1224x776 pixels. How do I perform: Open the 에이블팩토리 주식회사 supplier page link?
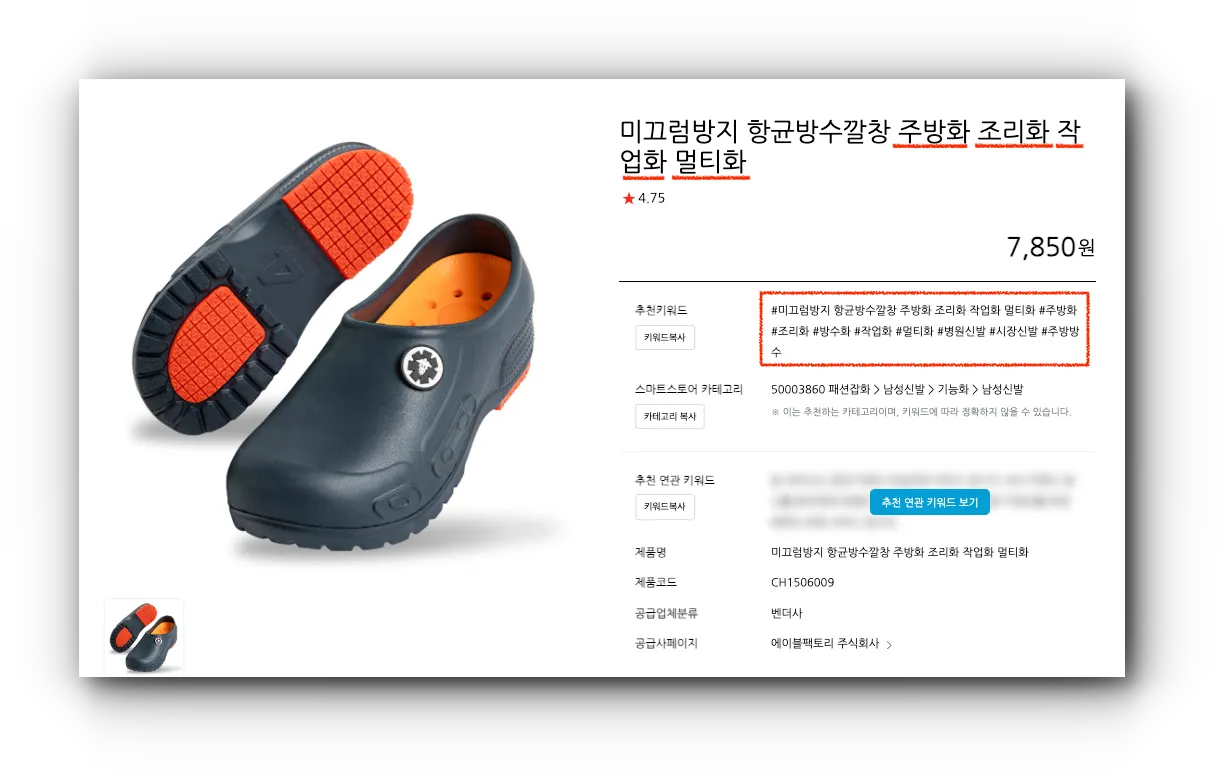(x=818, y=644)
